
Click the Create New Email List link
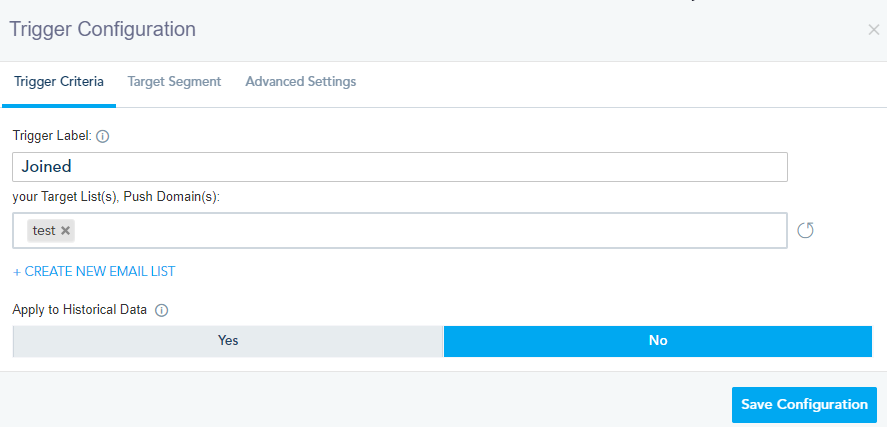click(x=94, y=271)
